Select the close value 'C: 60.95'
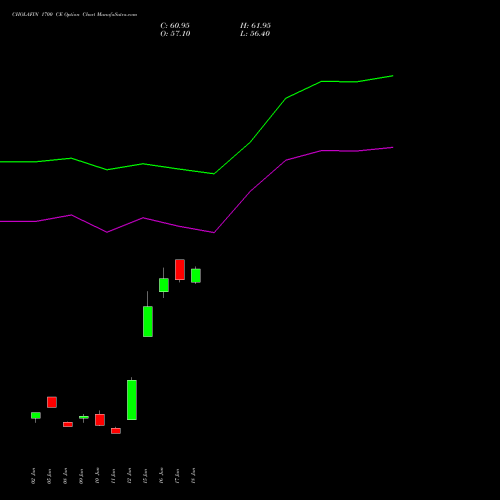 point(175,26)
